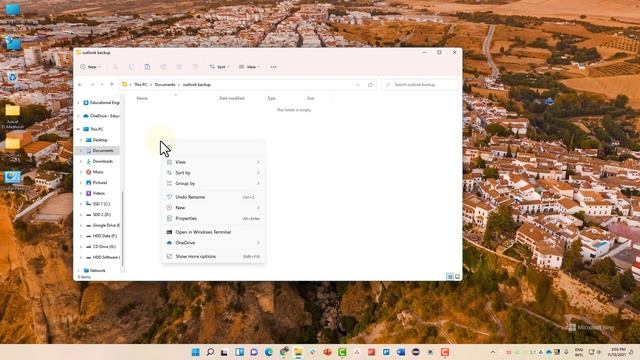
Task: Open the address bar history dropdown
Action: [x=358, y=85]
